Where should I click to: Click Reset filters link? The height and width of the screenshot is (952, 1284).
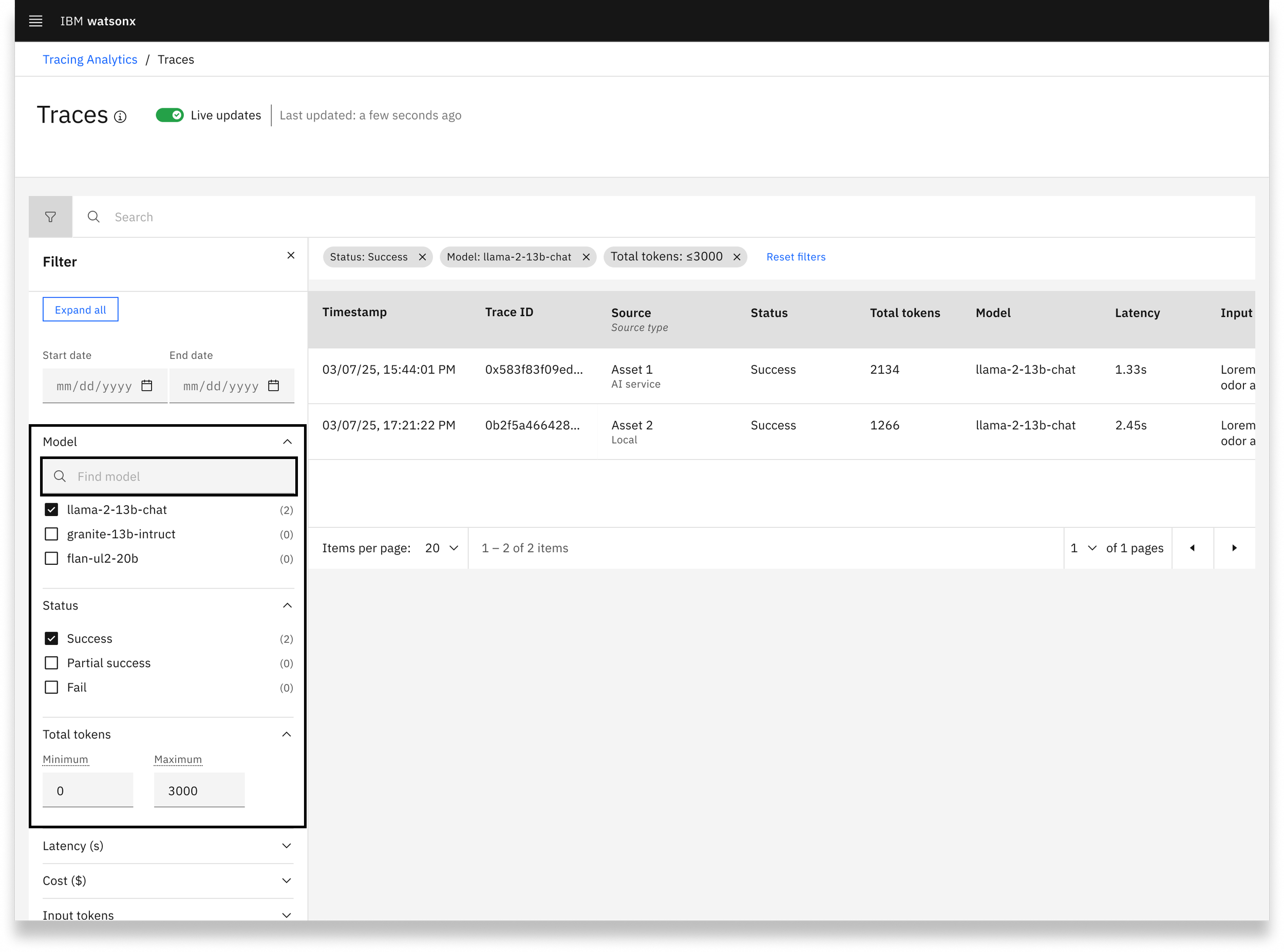tap(796, 257)
